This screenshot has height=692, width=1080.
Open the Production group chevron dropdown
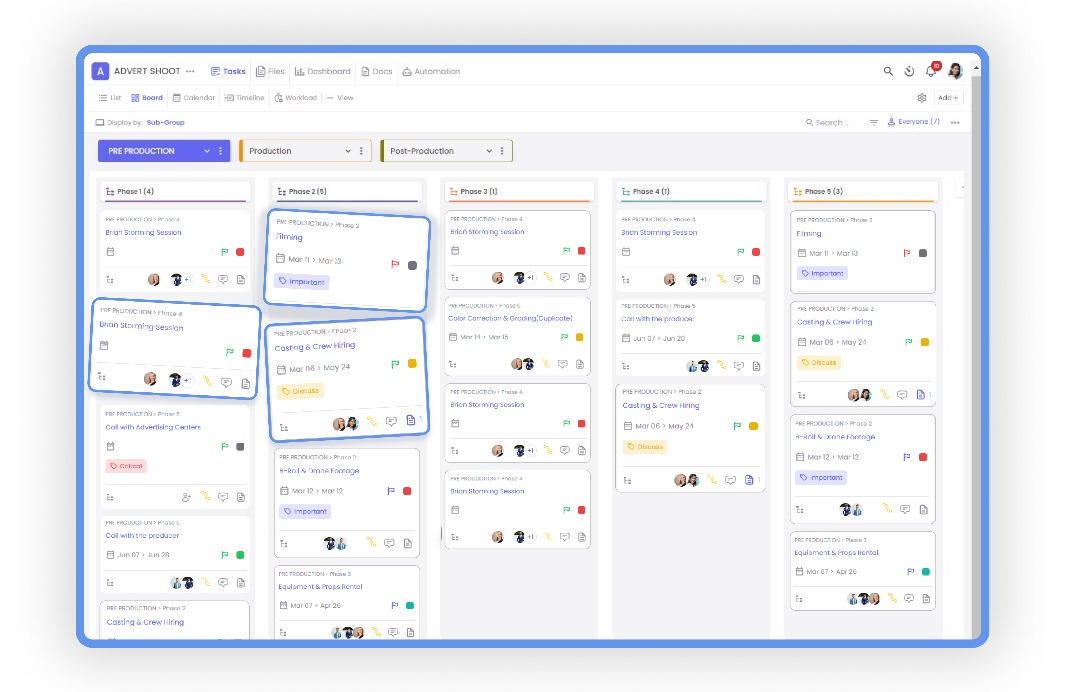(x=349, y=150)
